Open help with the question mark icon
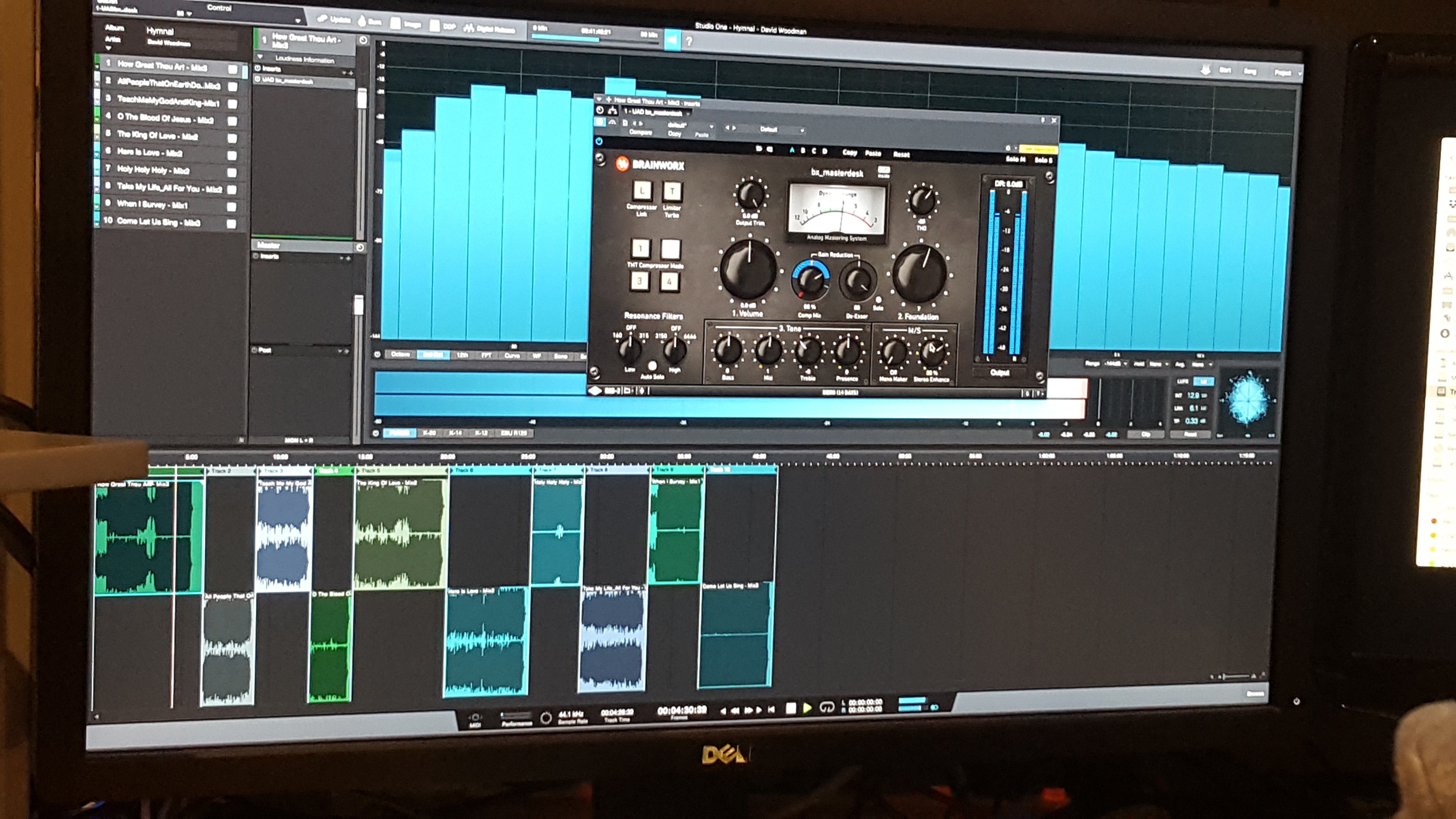Viewport: 1456px width, 819px height. tap(689, 41)
